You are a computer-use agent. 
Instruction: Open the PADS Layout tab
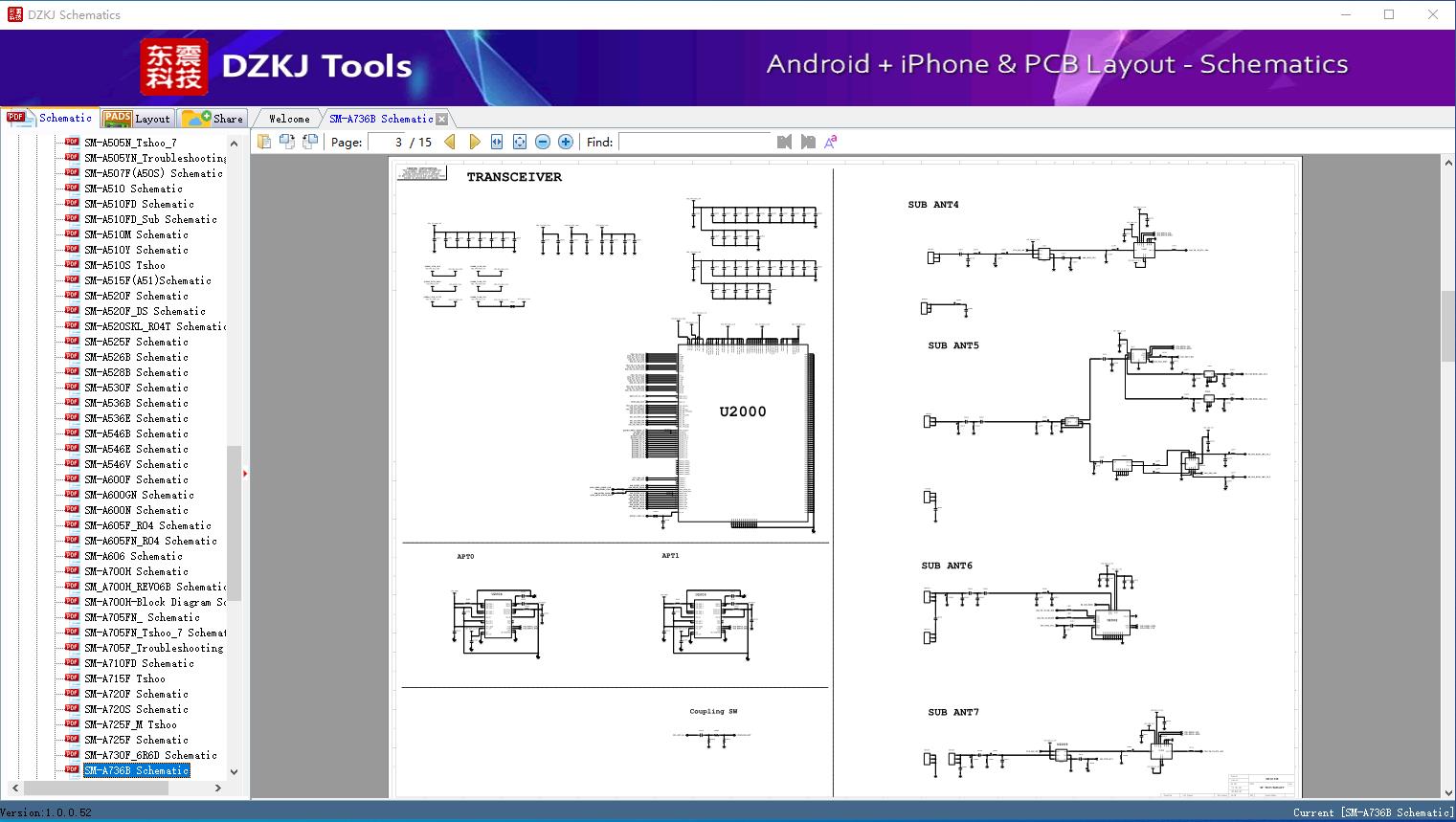[x=137, y=119]
